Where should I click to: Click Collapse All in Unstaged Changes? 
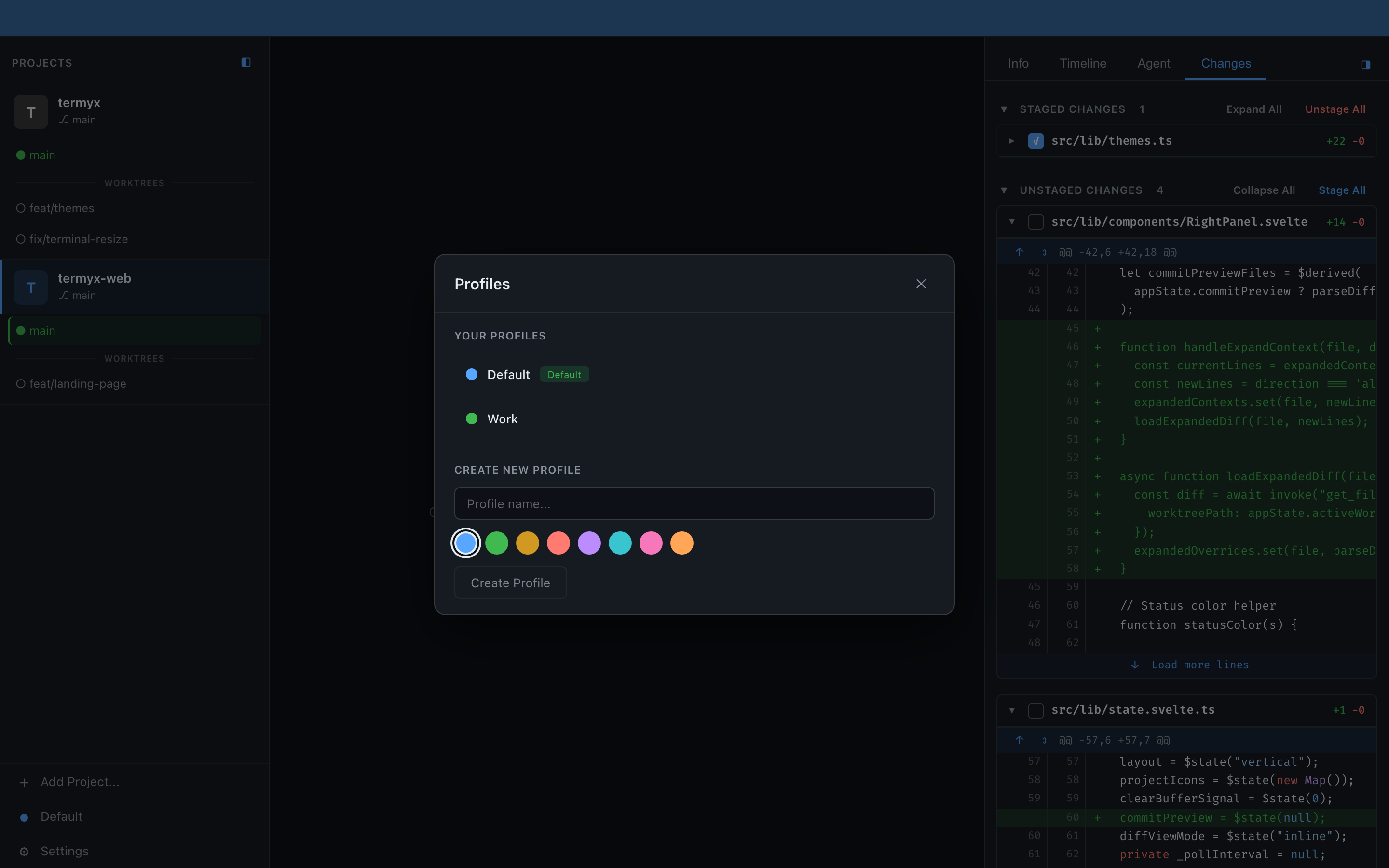tap(1264, 190)
